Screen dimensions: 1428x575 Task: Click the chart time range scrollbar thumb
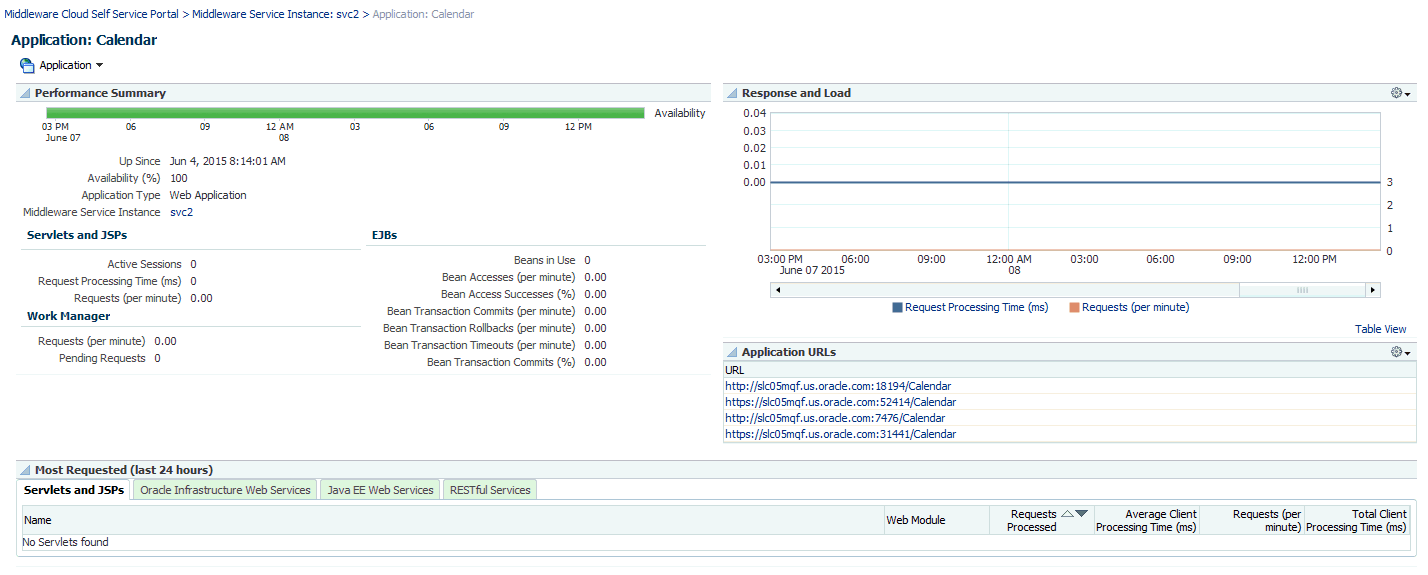pyautogui.click(x=1302, y=290)
